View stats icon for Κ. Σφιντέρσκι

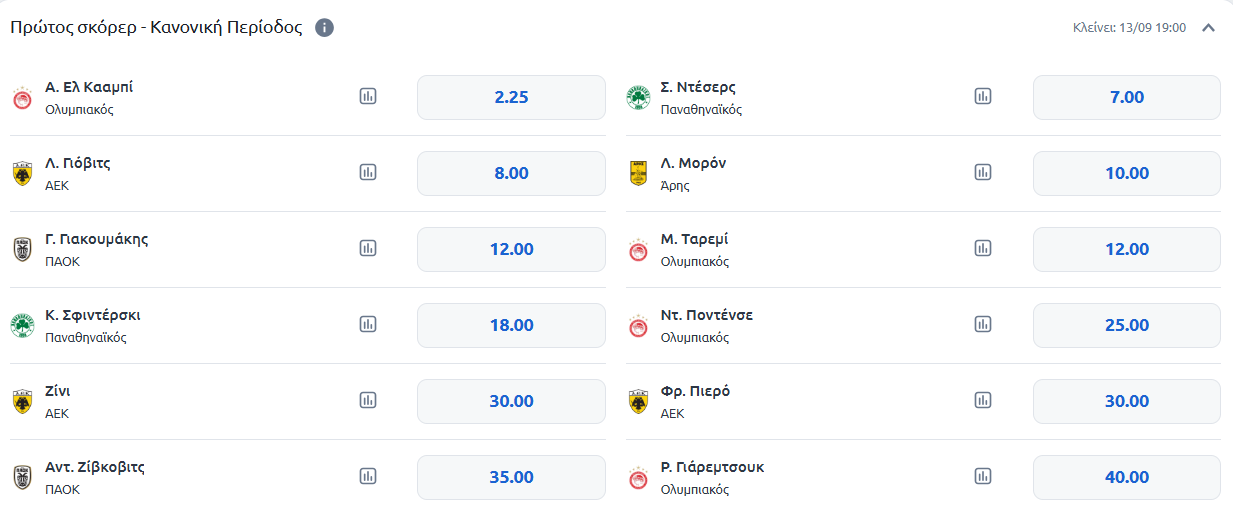click(368, 324)
